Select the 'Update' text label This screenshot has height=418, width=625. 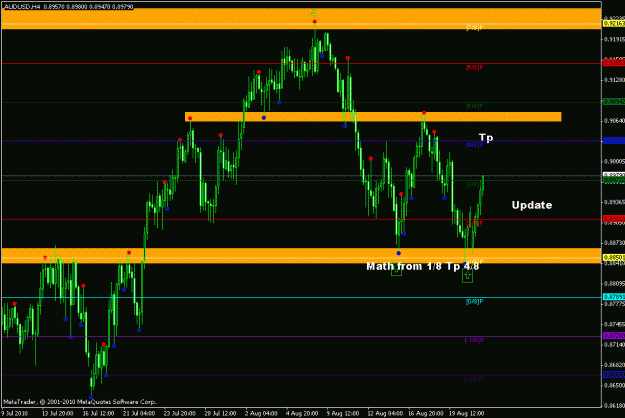(532, 205)
